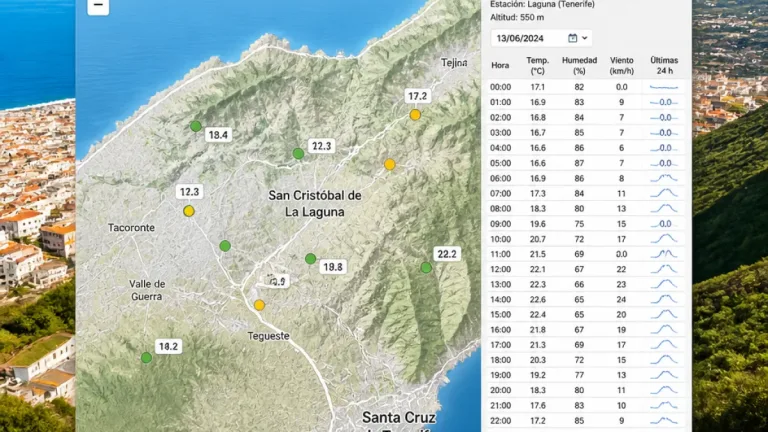Viewport: 768px width, 432px height.
Task: Click humidity 77 in the 19:00 row
Action: pyautogui.click(x=579, y=375)
